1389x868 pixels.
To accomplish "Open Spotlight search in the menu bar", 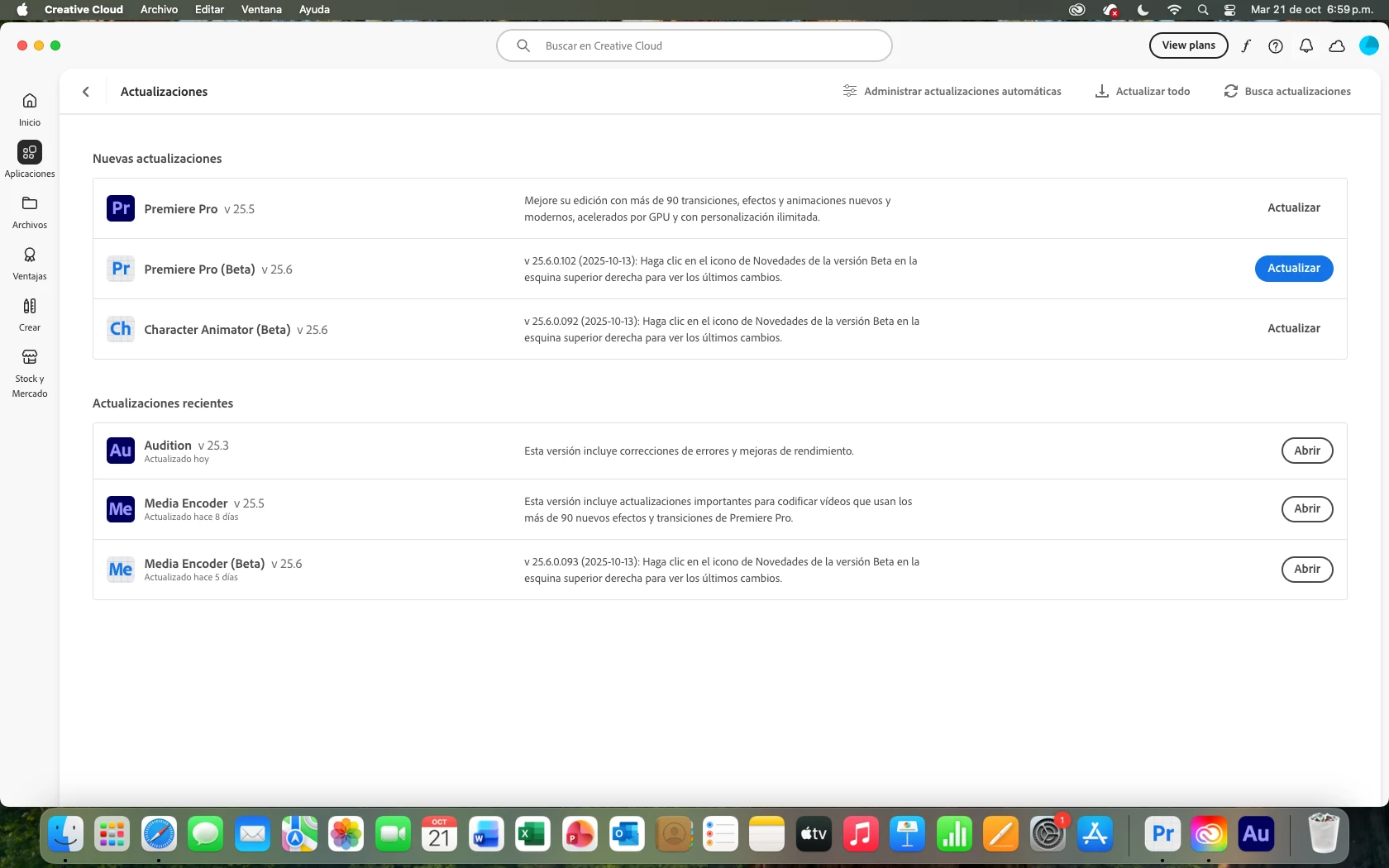I will pos(1203,10).
